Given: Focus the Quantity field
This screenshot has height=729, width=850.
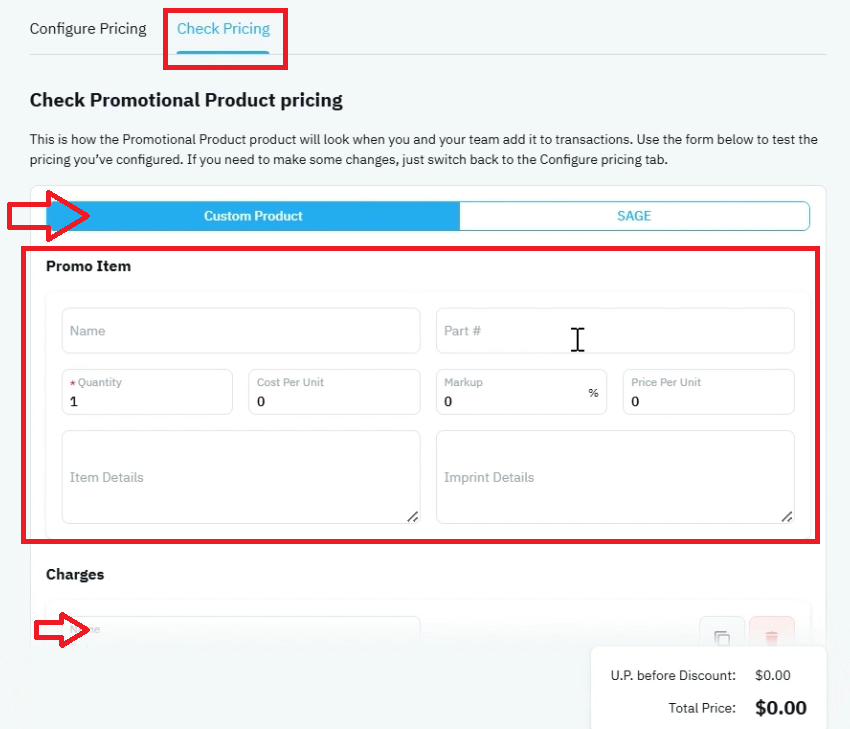Looking at the screenshot, I should click(x=147, y=392).
